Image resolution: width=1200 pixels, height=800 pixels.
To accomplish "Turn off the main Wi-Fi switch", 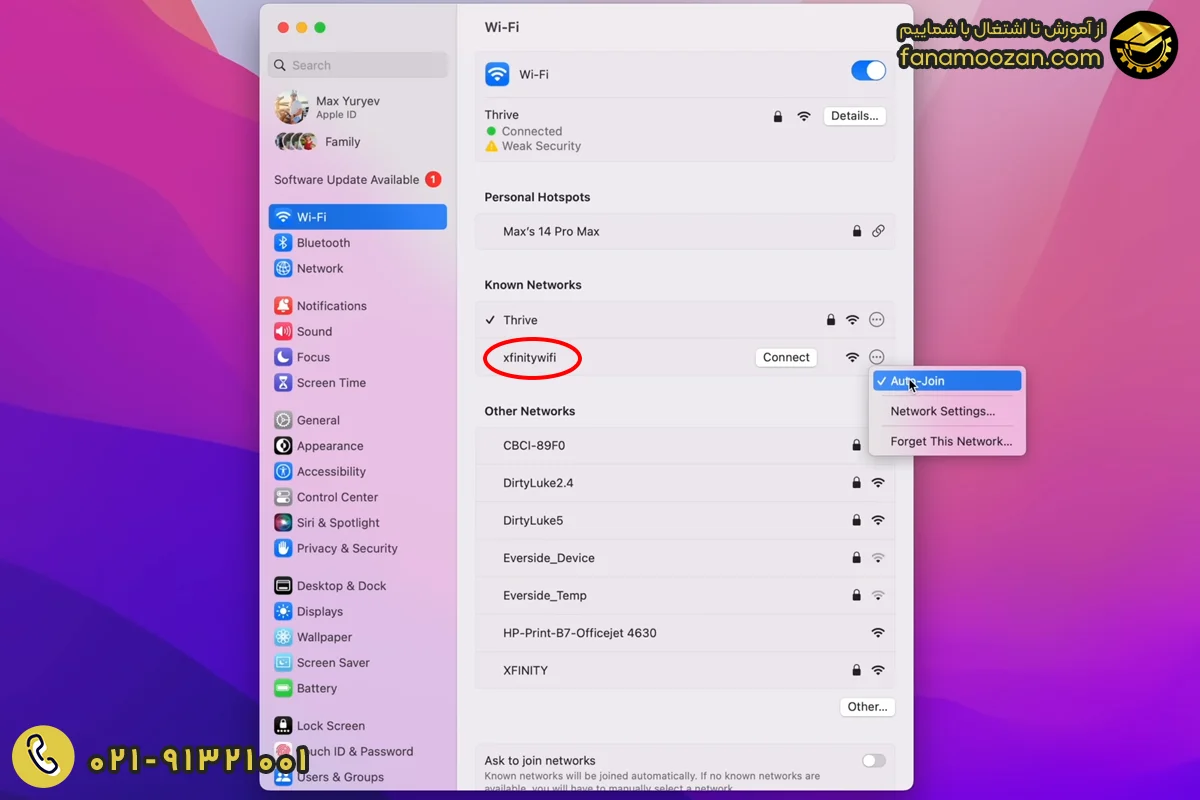I will pyautogui.click(x=868, y=71).
